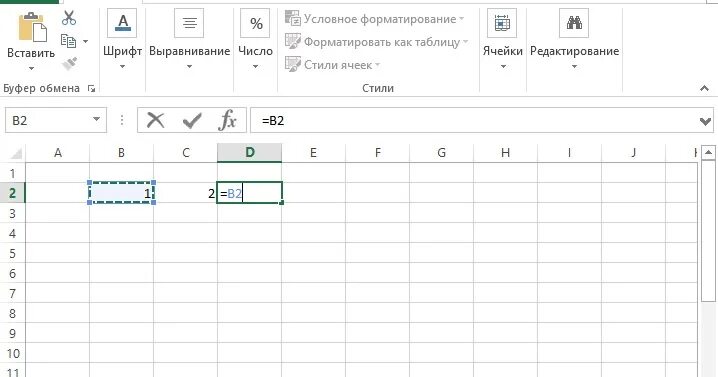Select row 8 header
The image size is (718, 377).
[12, 313]
